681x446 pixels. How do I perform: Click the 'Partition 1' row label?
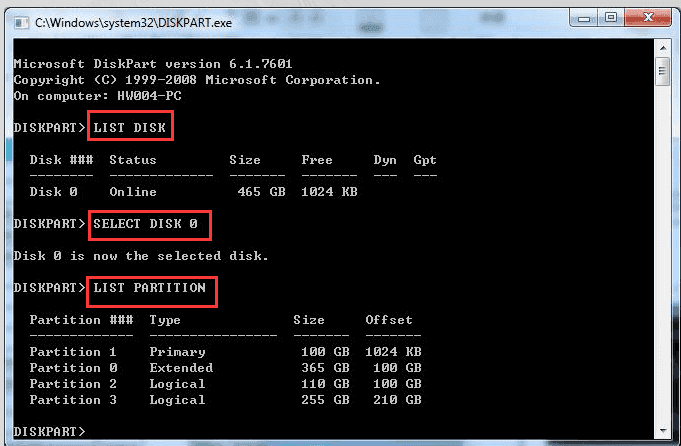(x=73, y=352)
